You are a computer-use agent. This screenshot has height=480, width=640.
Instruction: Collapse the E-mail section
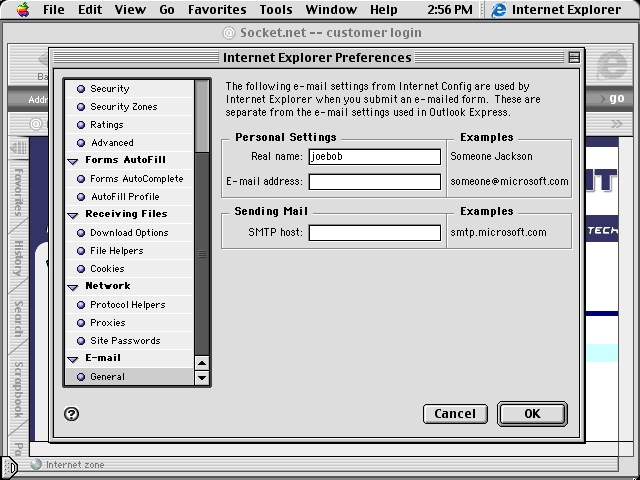73,360
